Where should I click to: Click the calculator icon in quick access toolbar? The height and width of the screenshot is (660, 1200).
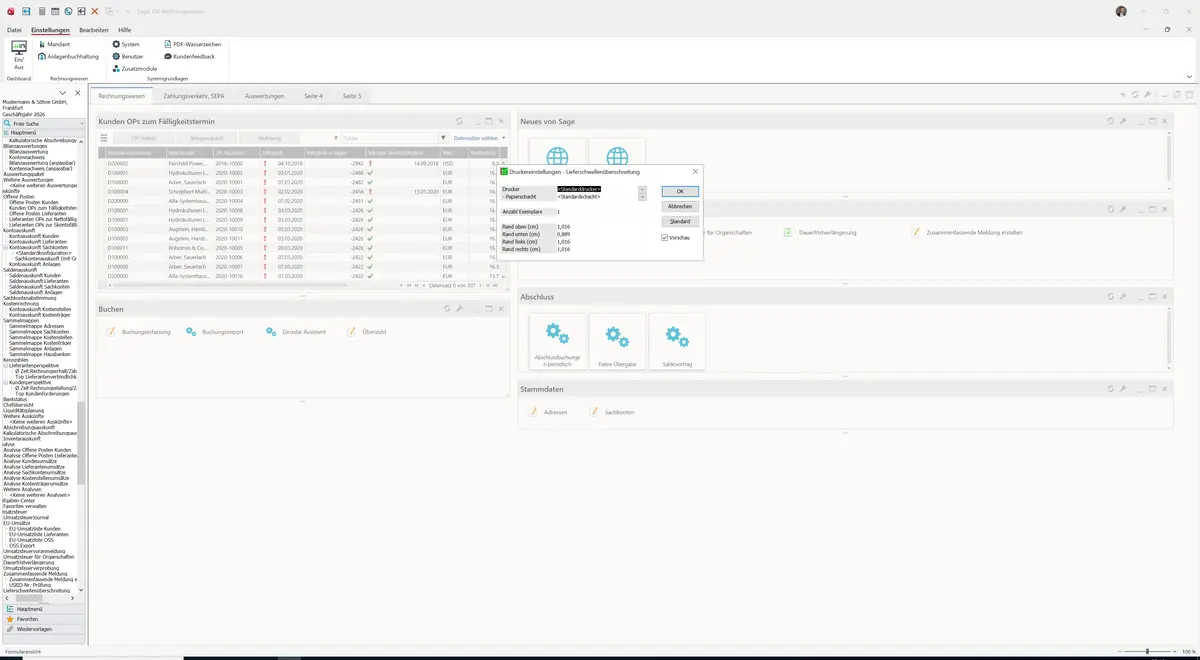[x=41, y=11]
